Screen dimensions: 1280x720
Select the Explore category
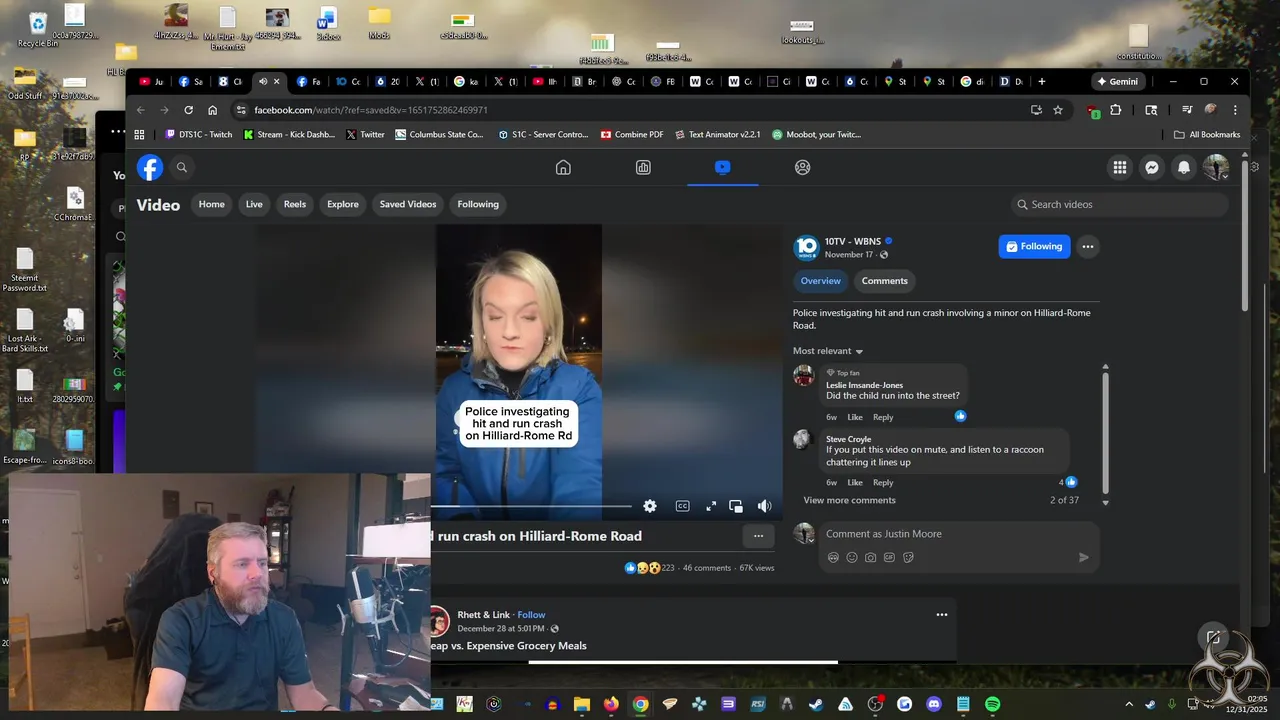343,204
